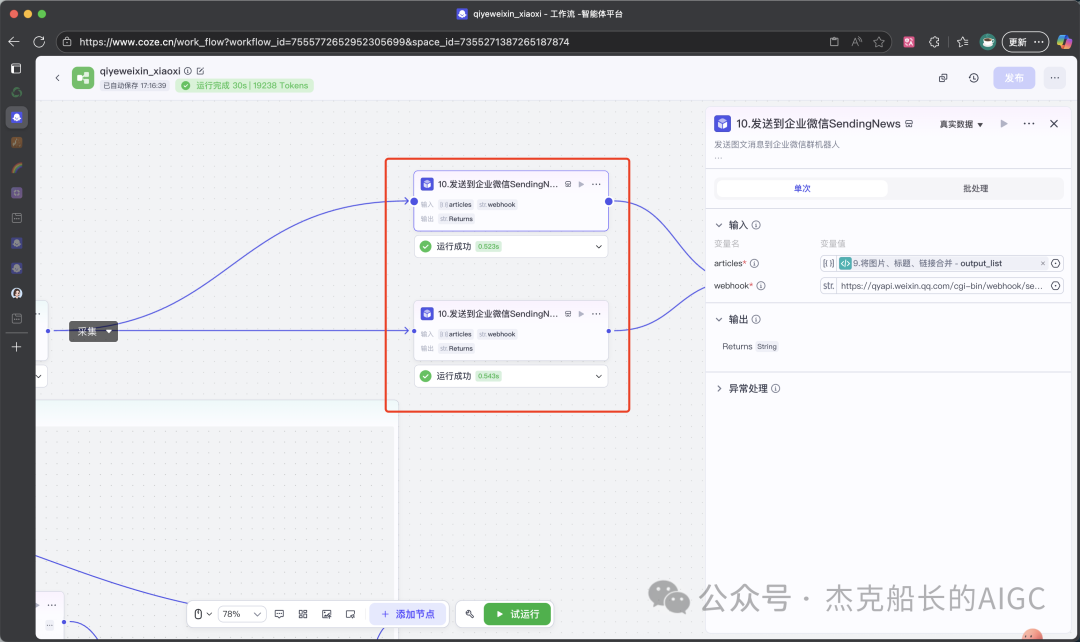Open the mouse interaction mode dropdown
This screenshot has height=642, width=1080.
(x=202, y=614)
